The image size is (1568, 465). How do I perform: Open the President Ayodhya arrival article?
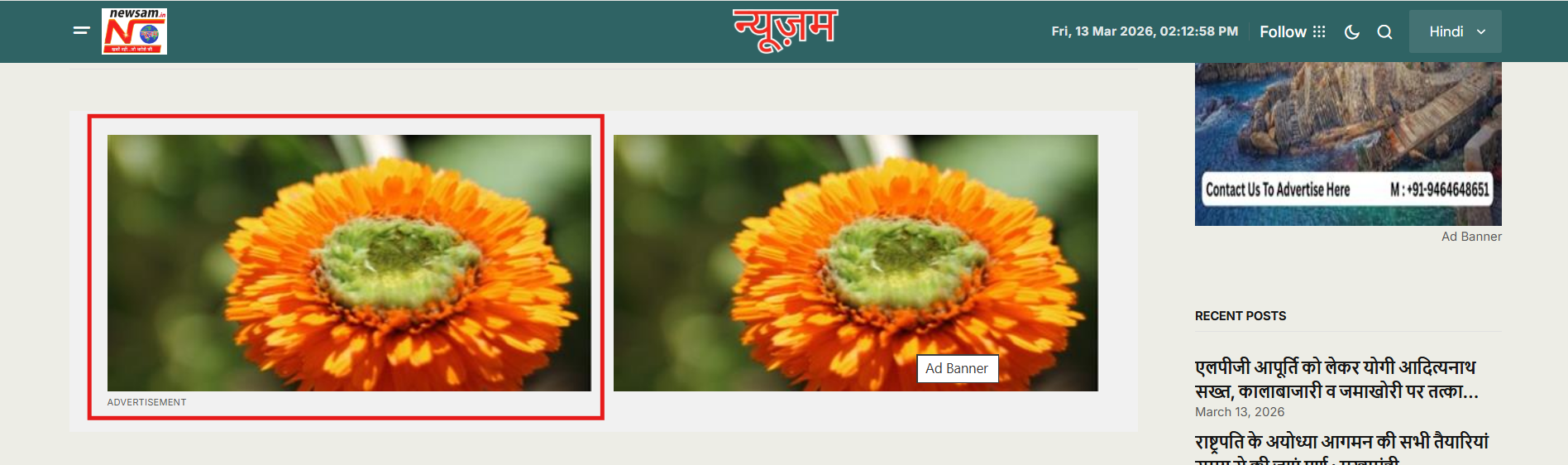1341,449
